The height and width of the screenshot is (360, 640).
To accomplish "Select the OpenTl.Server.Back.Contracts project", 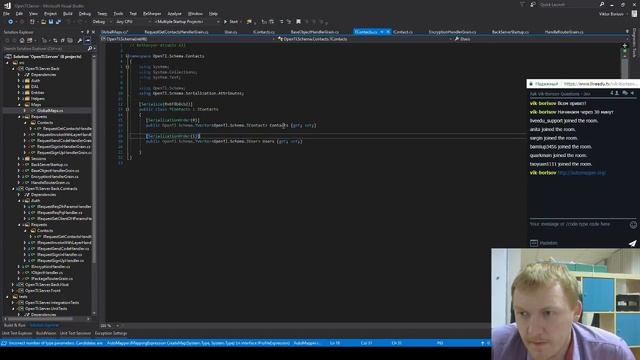I will pos(51,189).
